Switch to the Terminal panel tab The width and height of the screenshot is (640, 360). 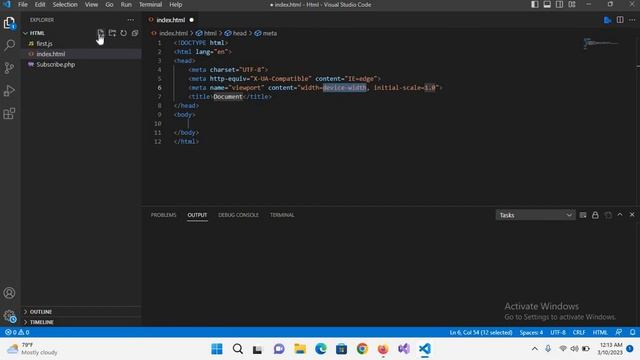click(282, 215)
